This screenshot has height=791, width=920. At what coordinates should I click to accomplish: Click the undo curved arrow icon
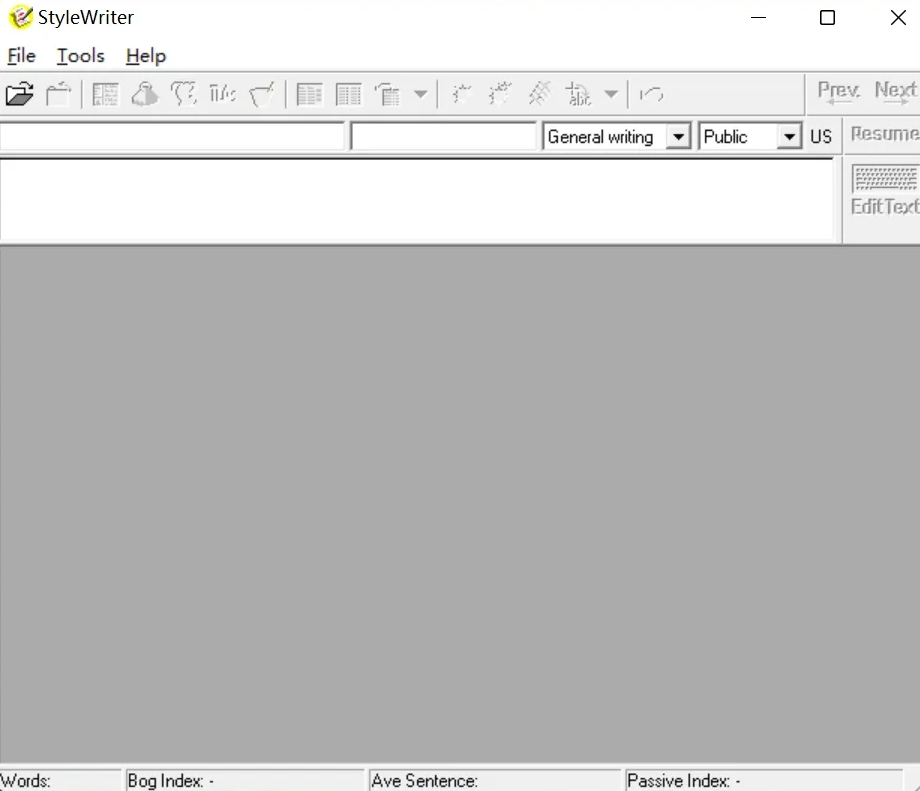pyautogui.click(x=652, y=95)
